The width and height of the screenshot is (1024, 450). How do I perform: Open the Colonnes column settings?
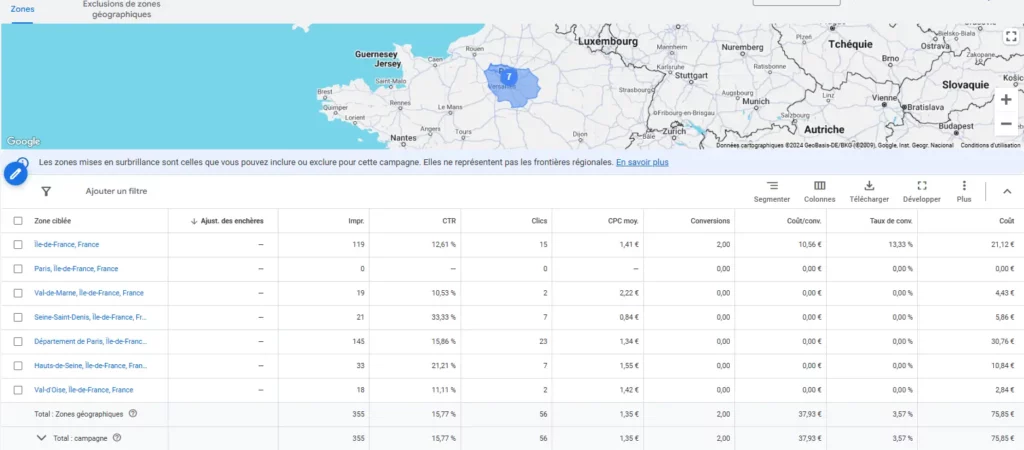point(820,191)
